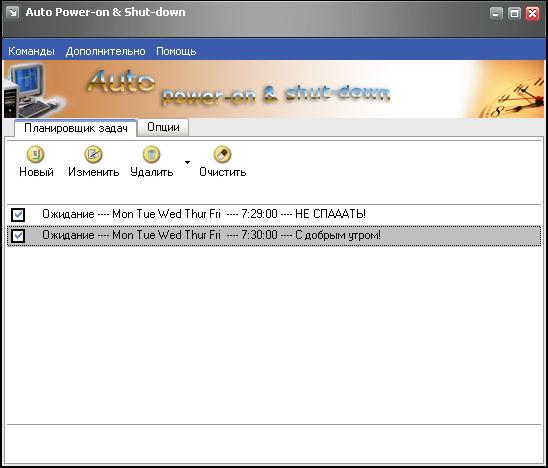This screenshot has width=548, height=468.
Task: Uncheck the 7:30:00 С добрым утром! checkbox
Action: pos(18,236)
